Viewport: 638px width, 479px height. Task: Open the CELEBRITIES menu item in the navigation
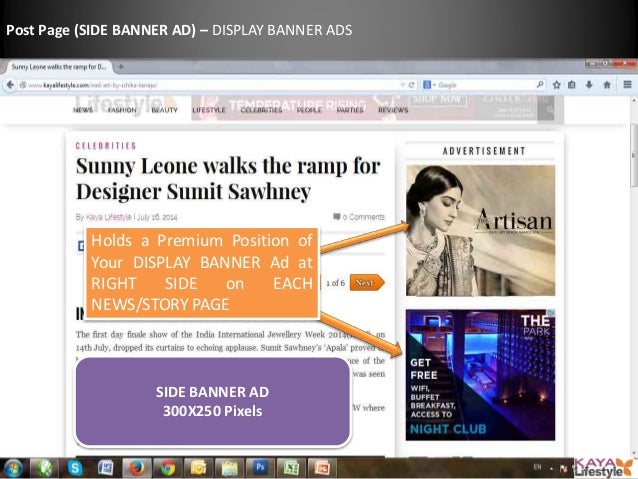pos(261,110)
